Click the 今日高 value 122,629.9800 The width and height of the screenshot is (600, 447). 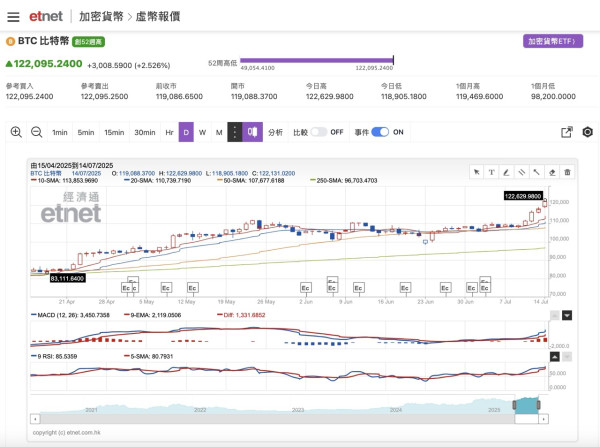click(329, 96)
